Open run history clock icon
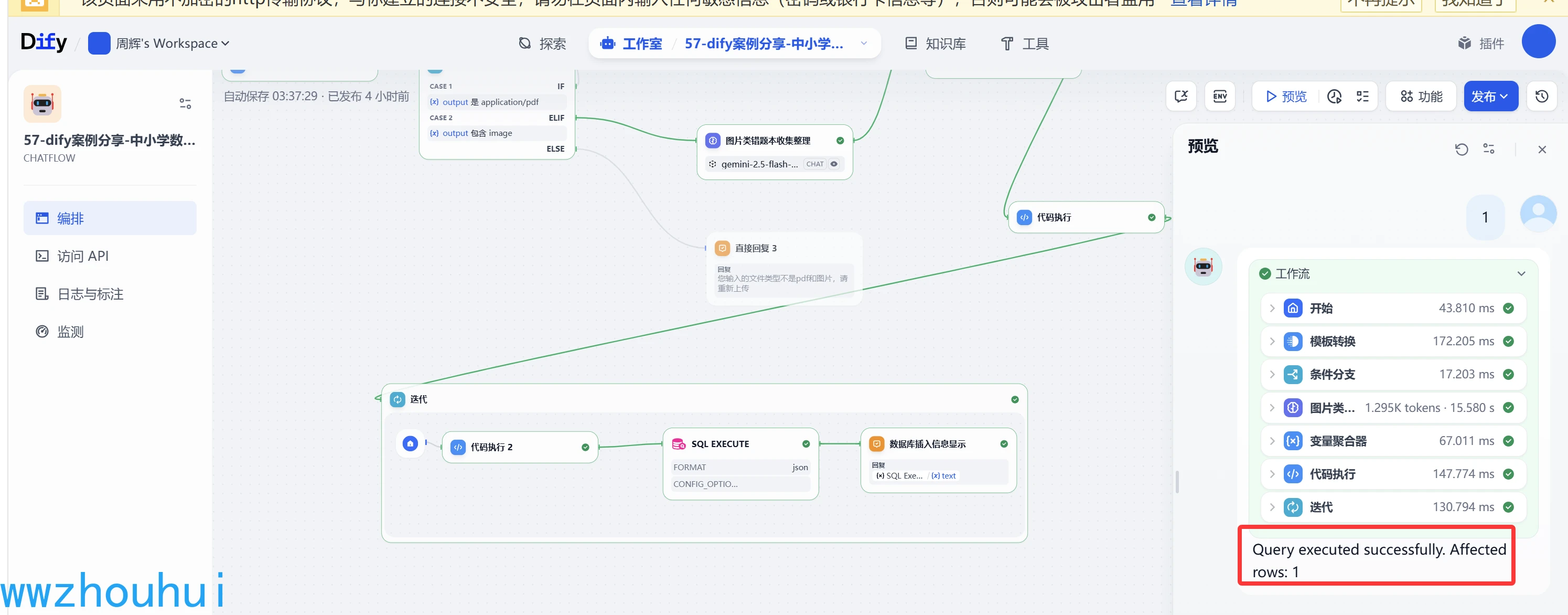Viewport: 1568px width, 615px height. [x=1334, y=96]
